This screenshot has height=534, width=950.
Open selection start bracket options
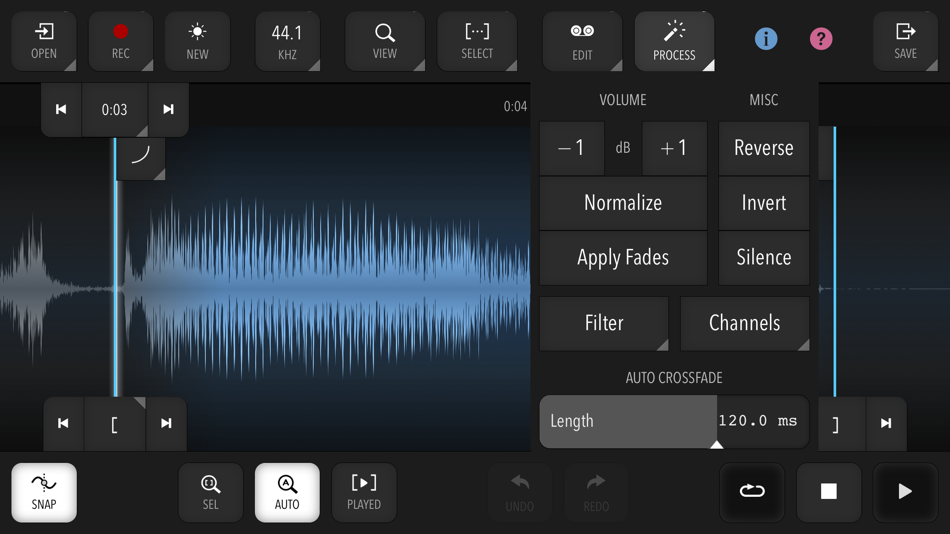pos(115,424)
